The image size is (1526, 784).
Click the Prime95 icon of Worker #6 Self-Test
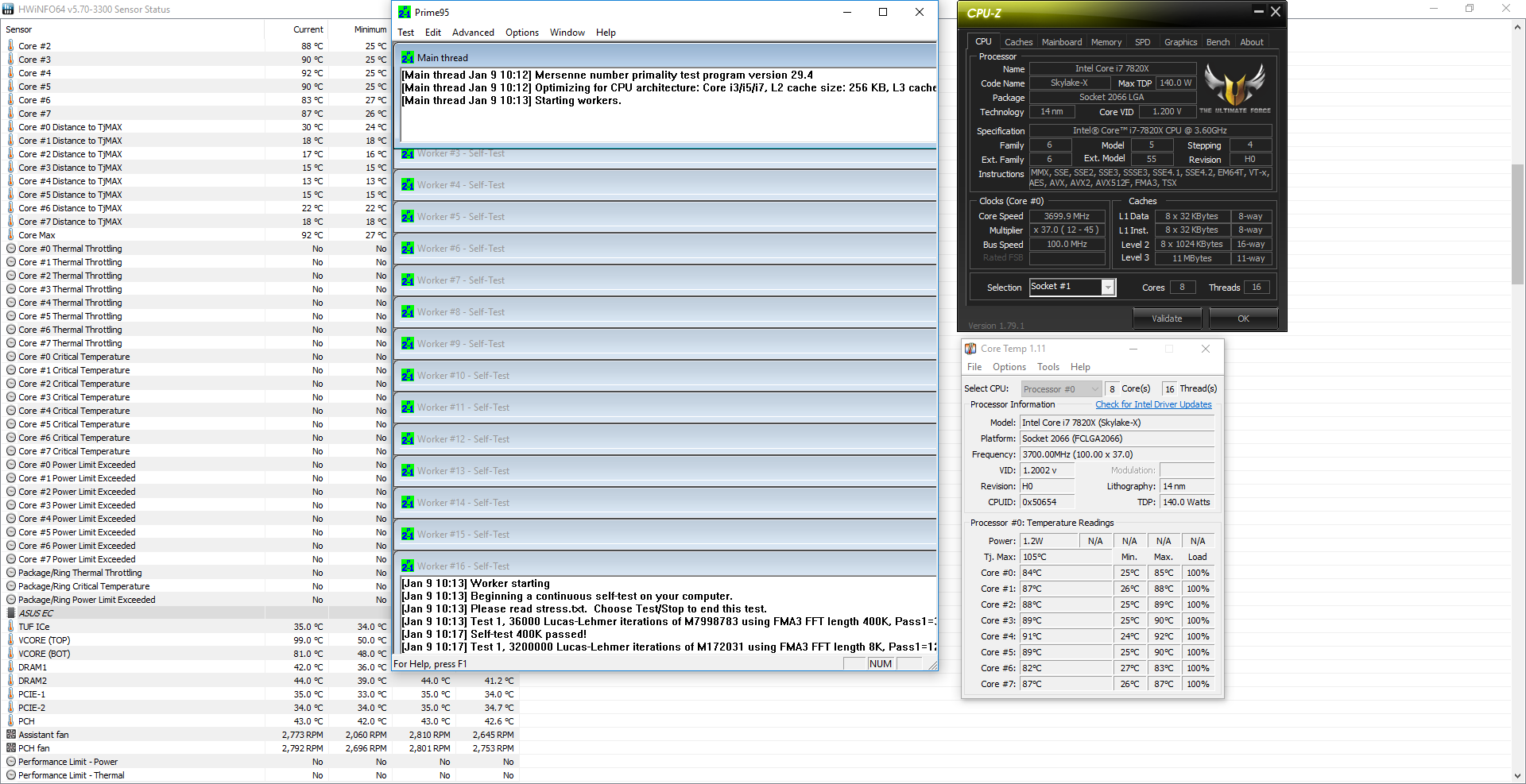[408, 248]
